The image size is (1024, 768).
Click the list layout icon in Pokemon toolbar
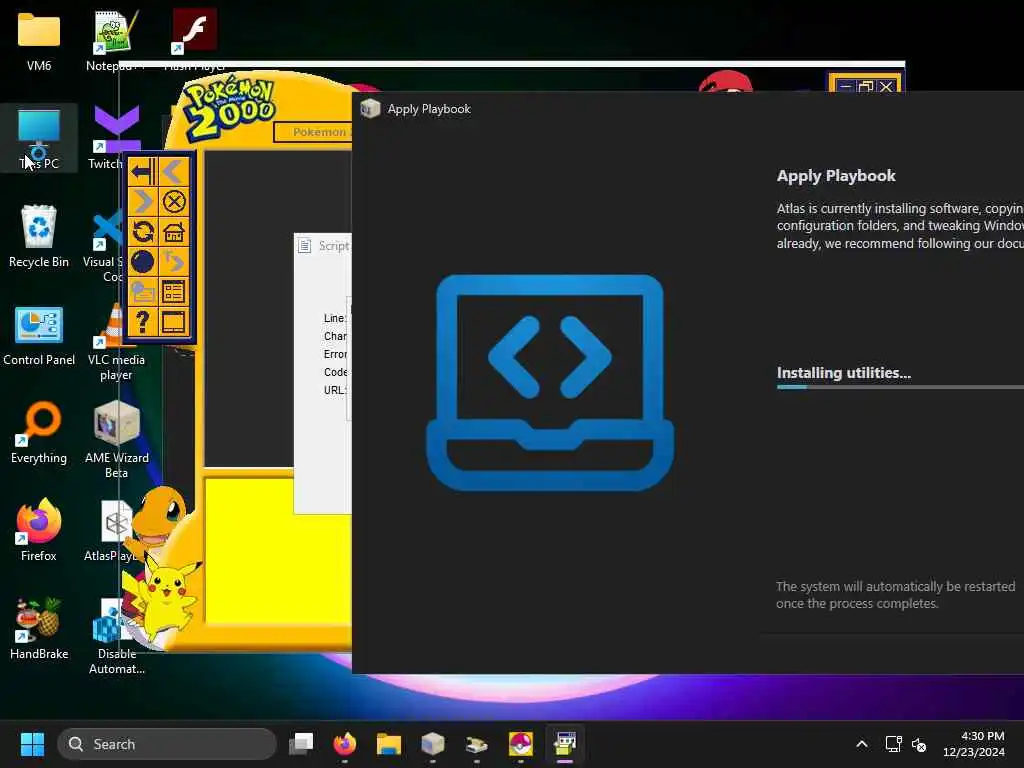click(x=174, y=292)
